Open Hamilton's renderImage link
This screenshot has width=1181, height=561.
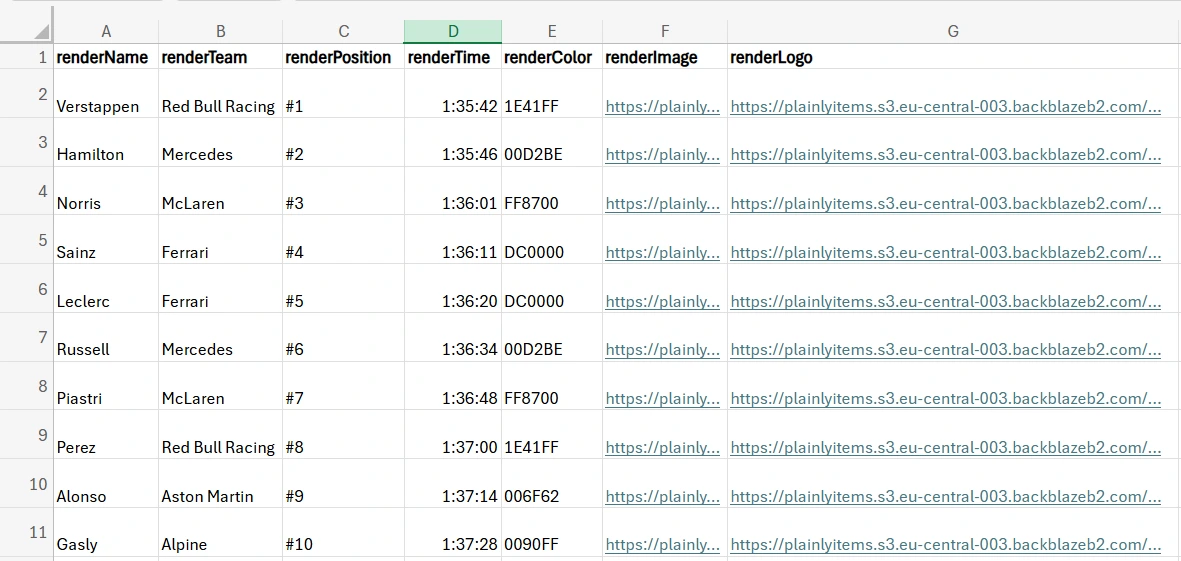click(662, 155)
